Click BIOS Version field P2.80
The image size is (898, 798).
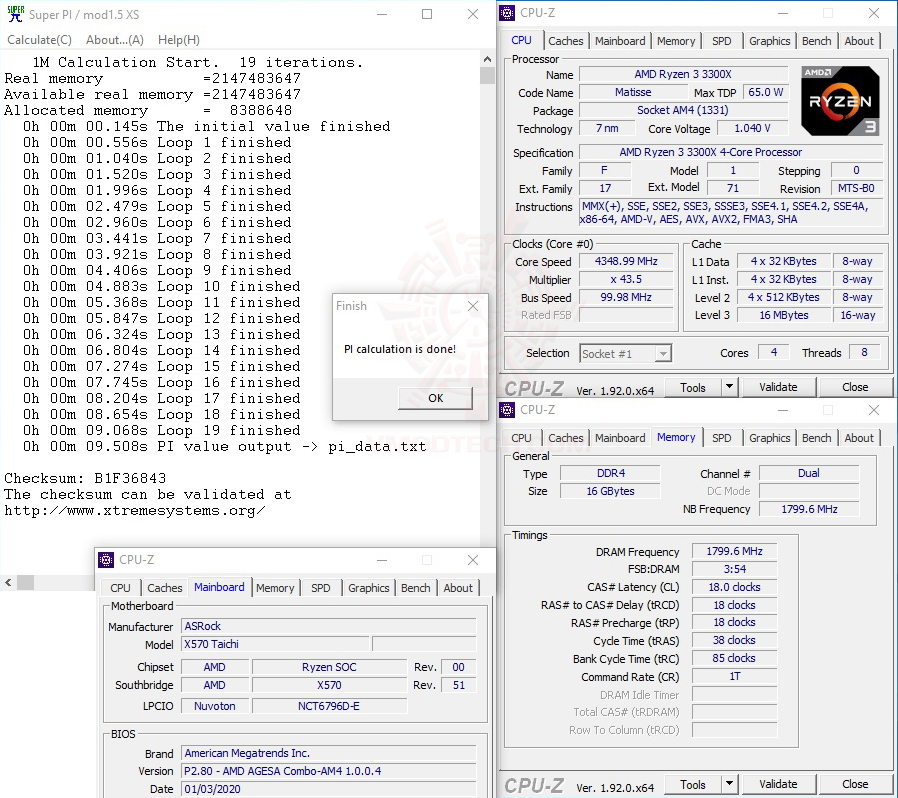pos(329,771)
